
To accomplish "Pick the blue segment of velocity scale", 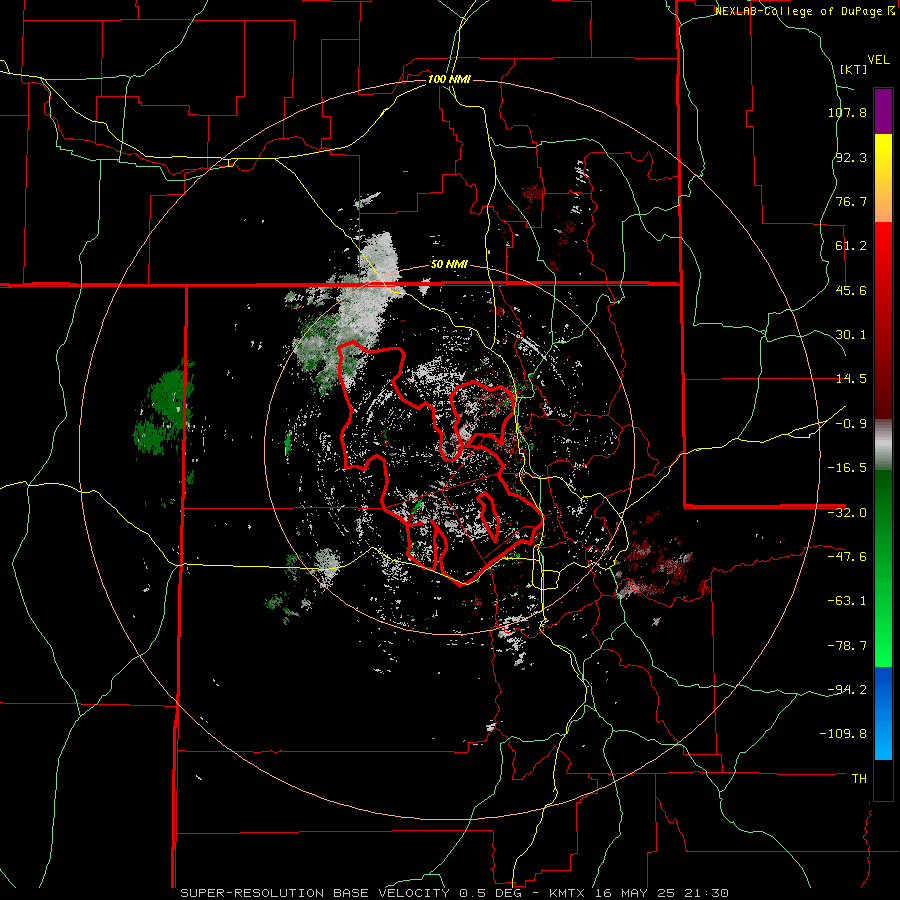I will (883, 713).
